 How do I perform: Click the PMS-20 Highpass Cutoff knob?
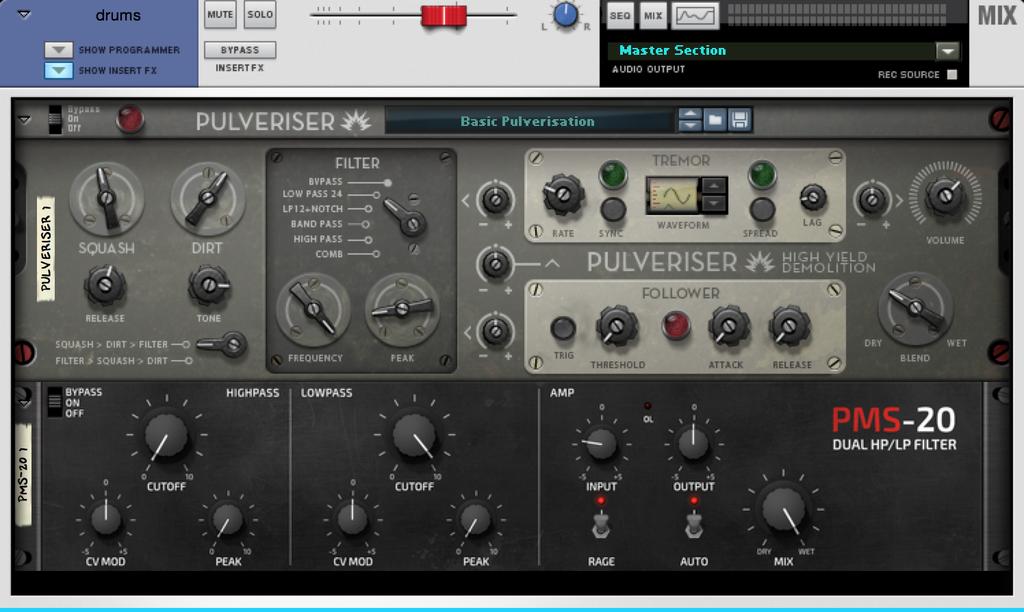click(x=166, y=435)
